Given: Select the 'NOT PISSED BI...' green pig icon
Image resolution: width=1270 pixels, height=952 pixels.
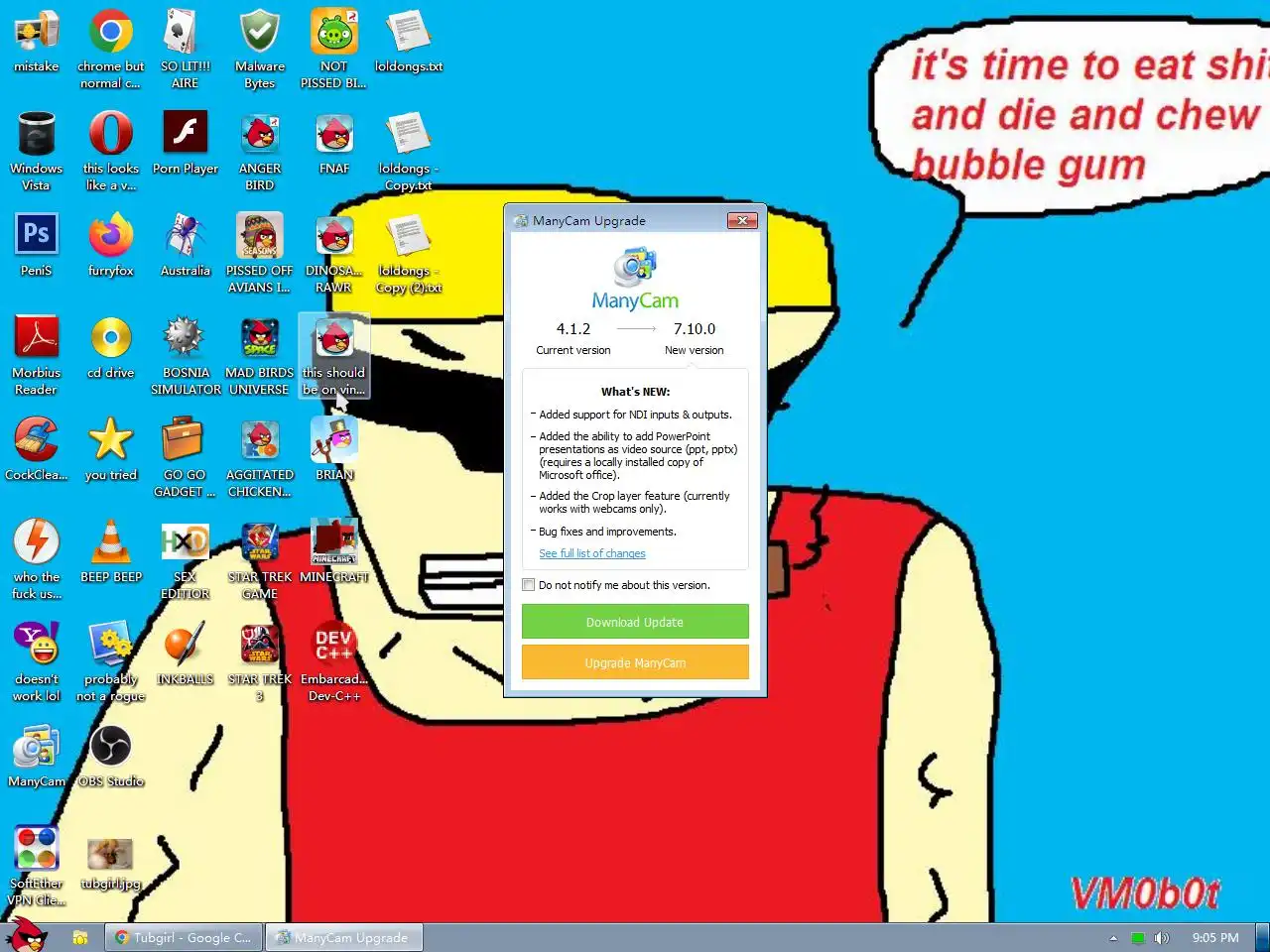Looking at the screenshot, I should [334, 33].
